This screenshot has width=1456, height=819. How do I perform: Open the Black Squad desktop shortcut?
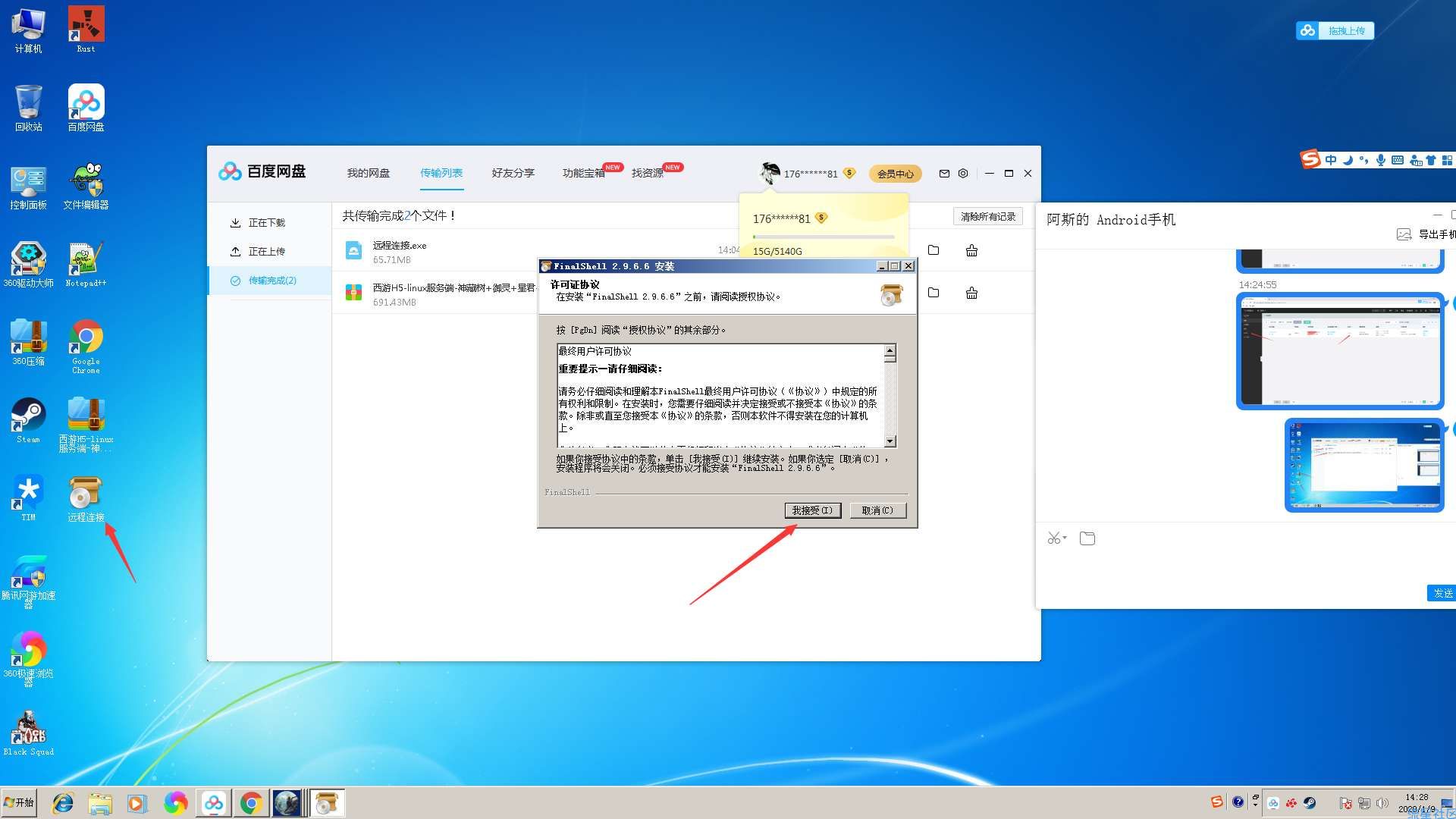point(28,733)
